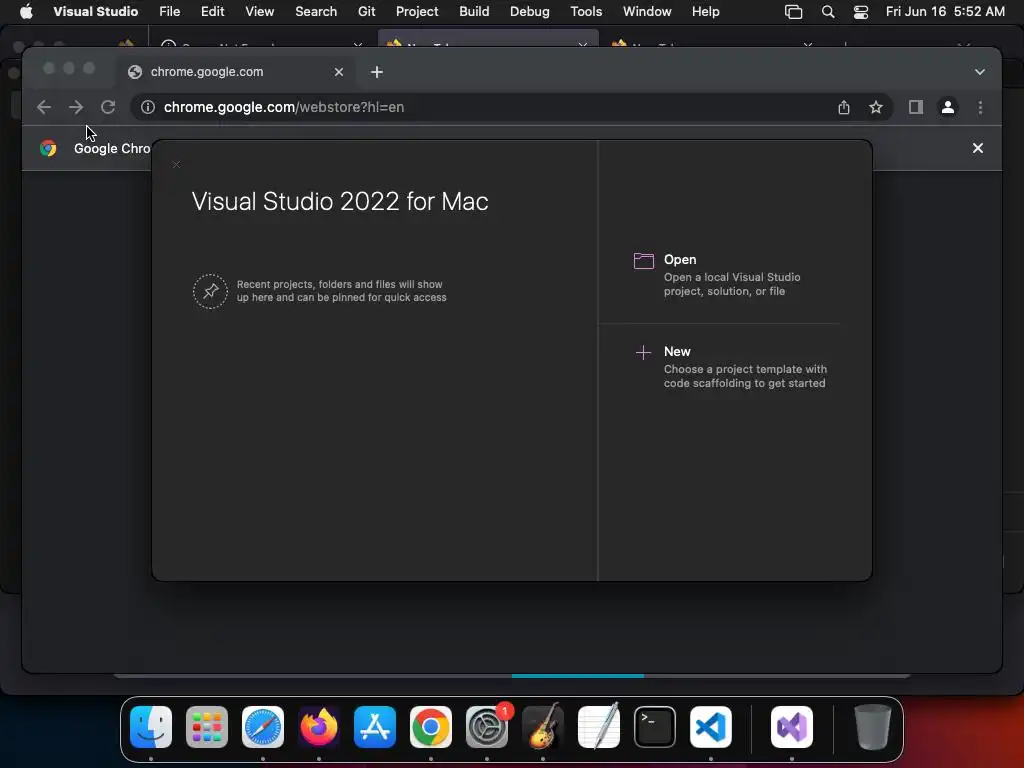This screenshot has width=1024, height=768.
Task: Open TextEdit from the Dock
Action: (599, 727)
